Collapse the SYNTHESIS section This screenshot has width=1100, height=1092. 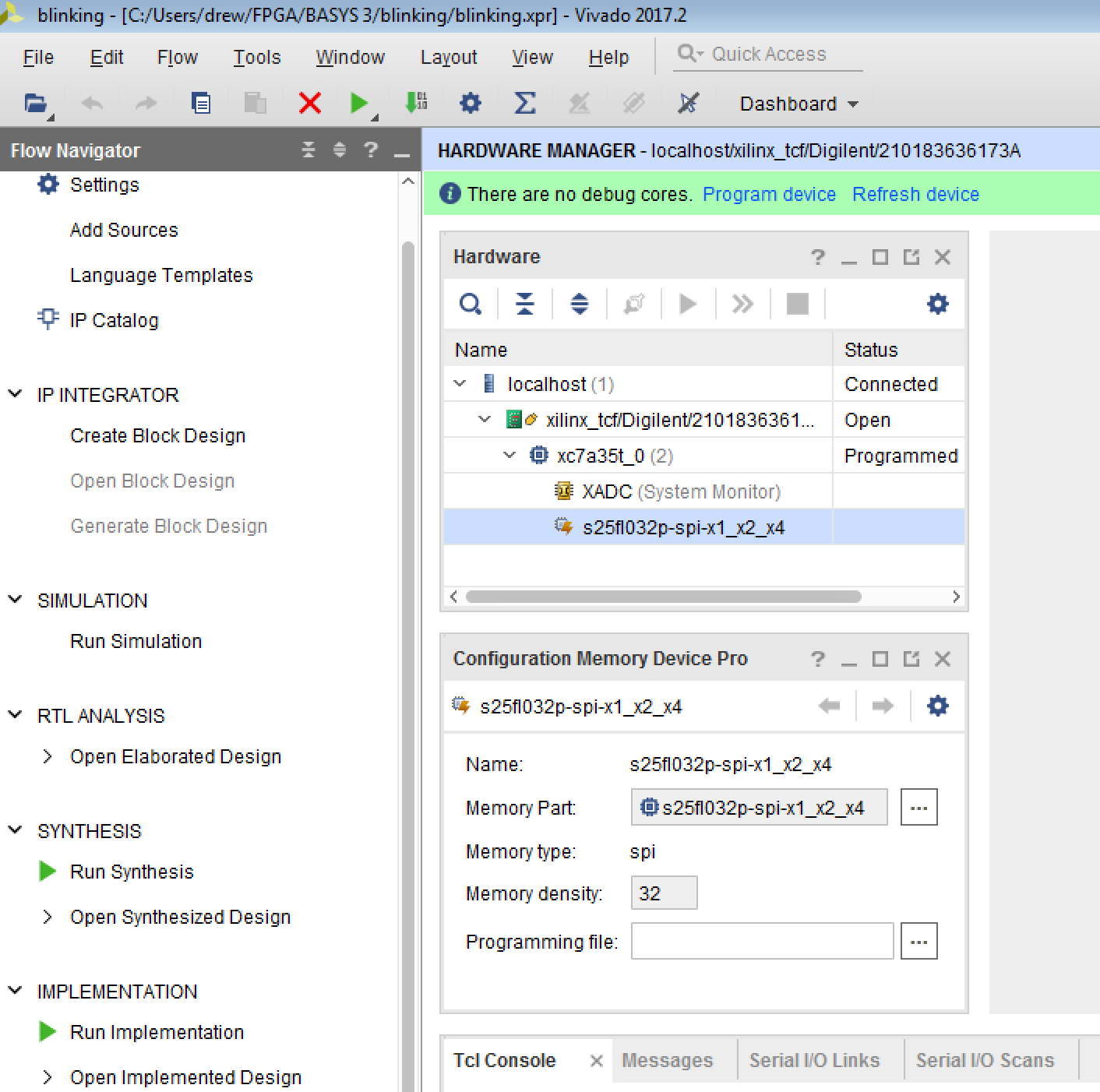point(15,830)
